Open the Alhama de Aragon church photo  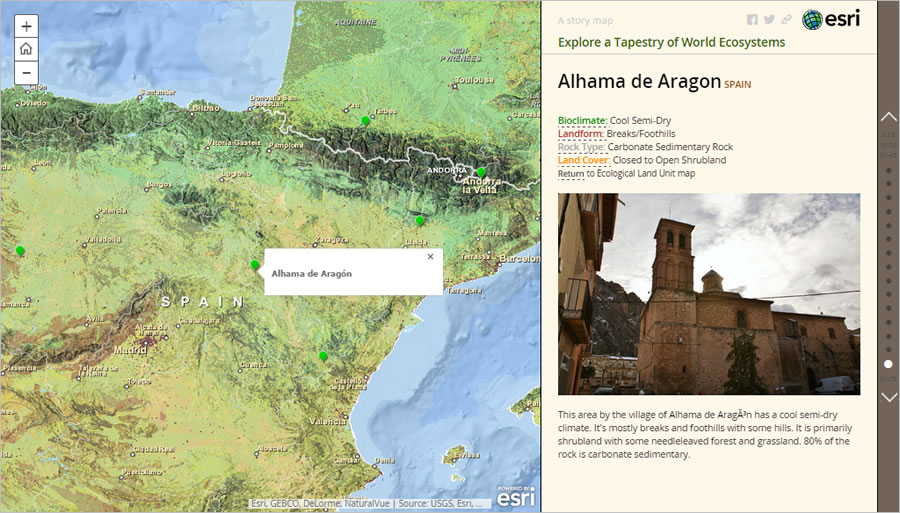click(x=709, y=294)
